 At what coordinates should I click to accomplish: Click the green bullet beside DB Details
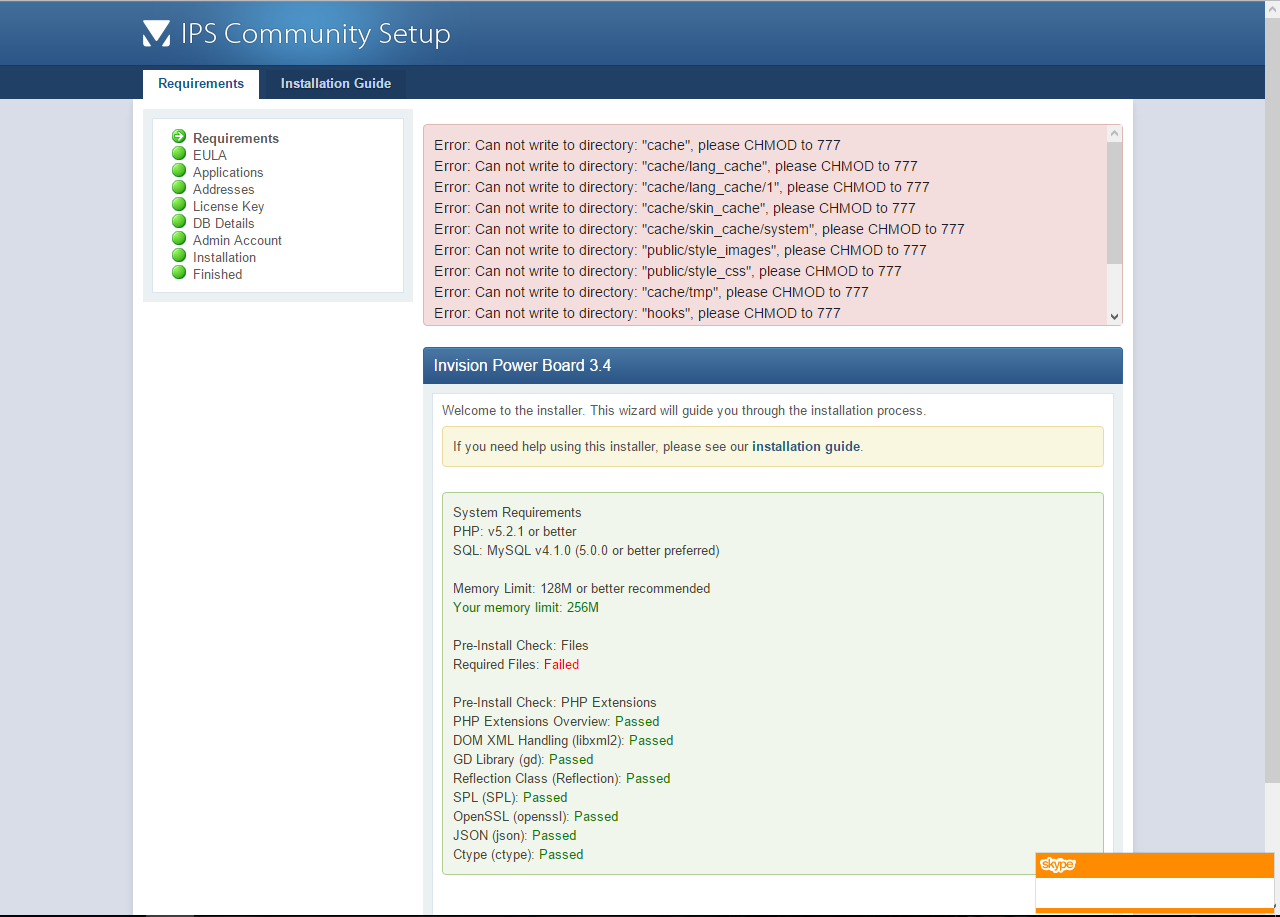179,222
